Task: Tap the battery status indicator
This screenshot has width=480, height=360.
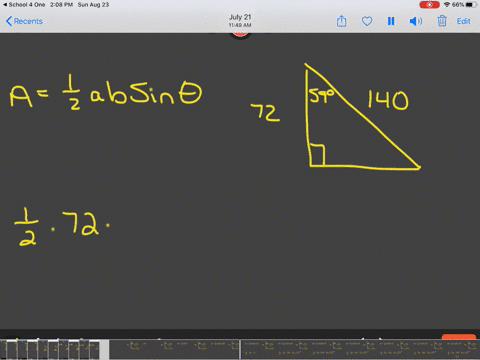Action: pyautogui.click(x=471, y=5)
